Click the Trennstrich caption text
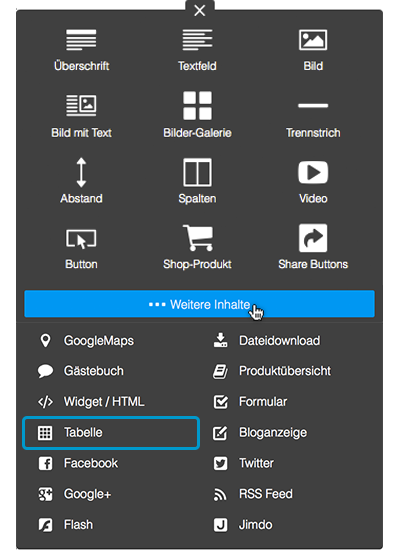Image resolution: width=400 pixels, height=550 pixels. click(x=313, y=133)
